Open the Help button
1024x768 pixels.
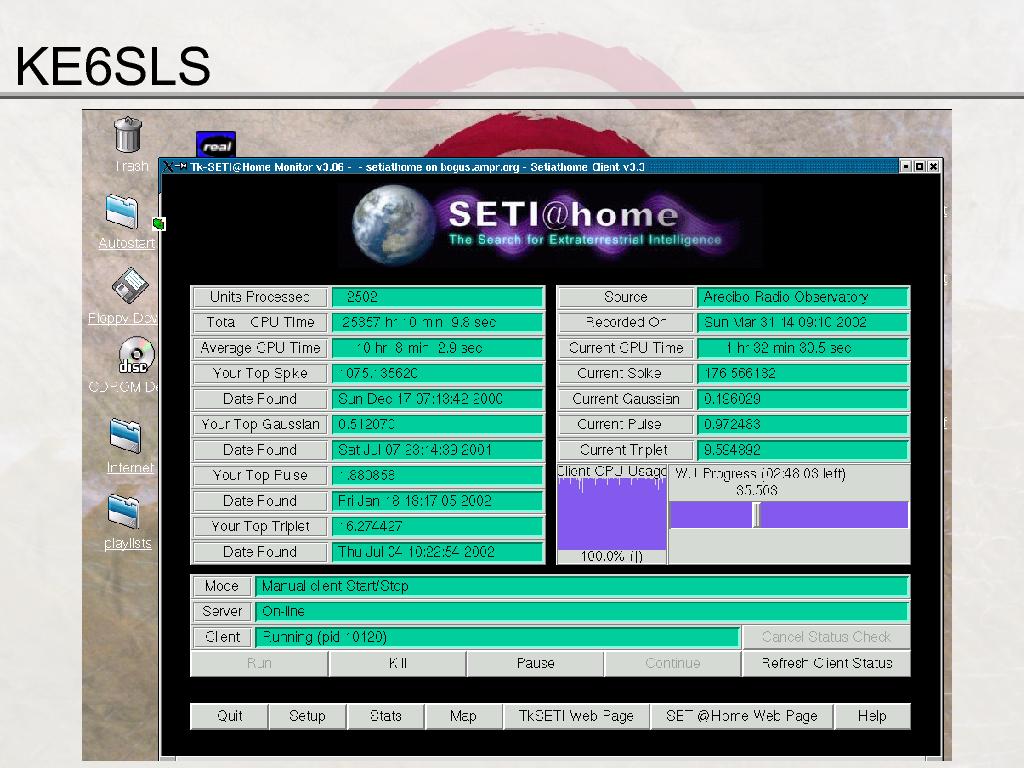(x=871, y=716)
